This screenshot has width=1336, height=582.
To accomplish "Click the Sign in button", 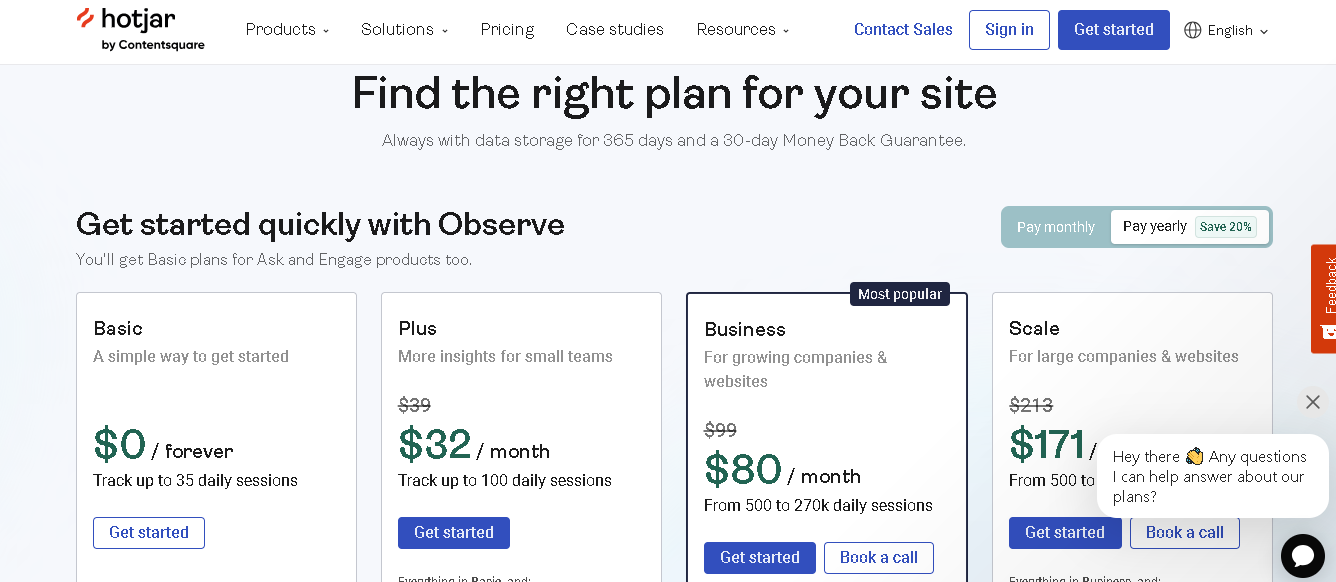I will tap(1009, 30).
